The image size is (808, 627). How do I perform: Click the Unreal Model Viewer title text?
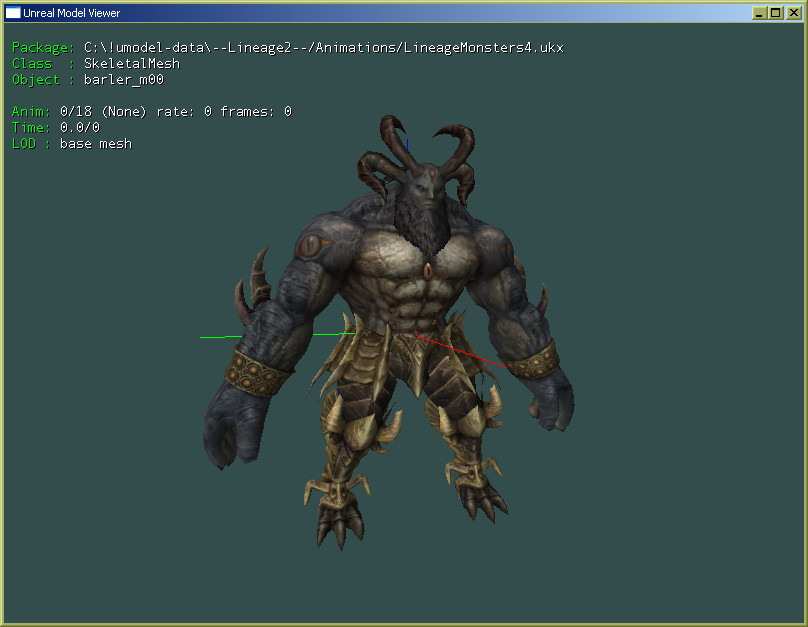tap(72, 13)
